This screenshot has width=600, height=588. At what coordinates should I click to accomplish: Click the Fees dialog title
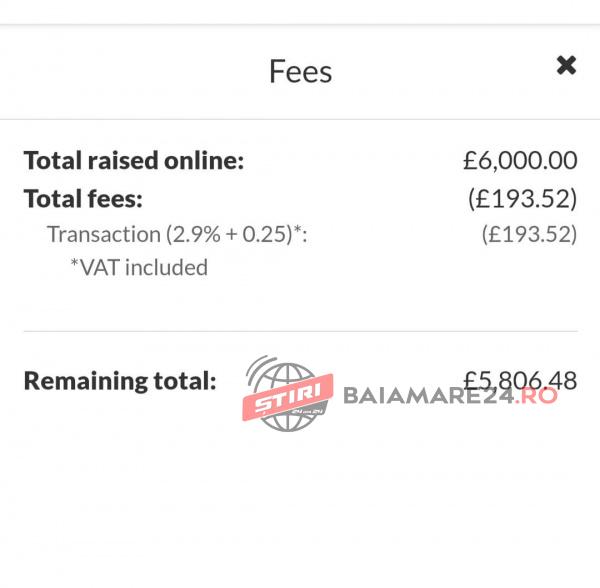[300, 72]
